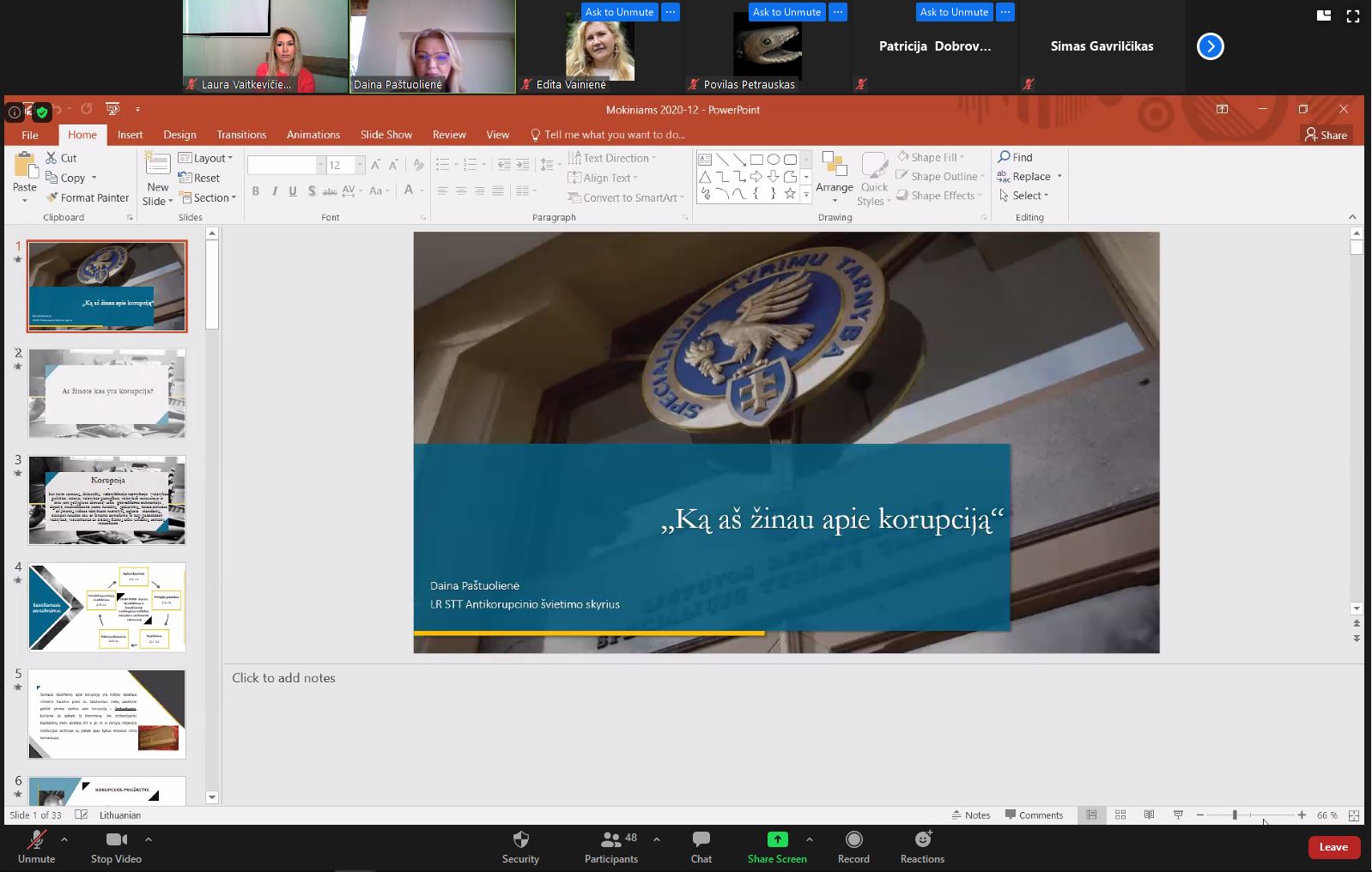Toggle the Comments pane in status bar
Image resolution: width=1372 pixels, height=872 pixels.
(1034, 814)
